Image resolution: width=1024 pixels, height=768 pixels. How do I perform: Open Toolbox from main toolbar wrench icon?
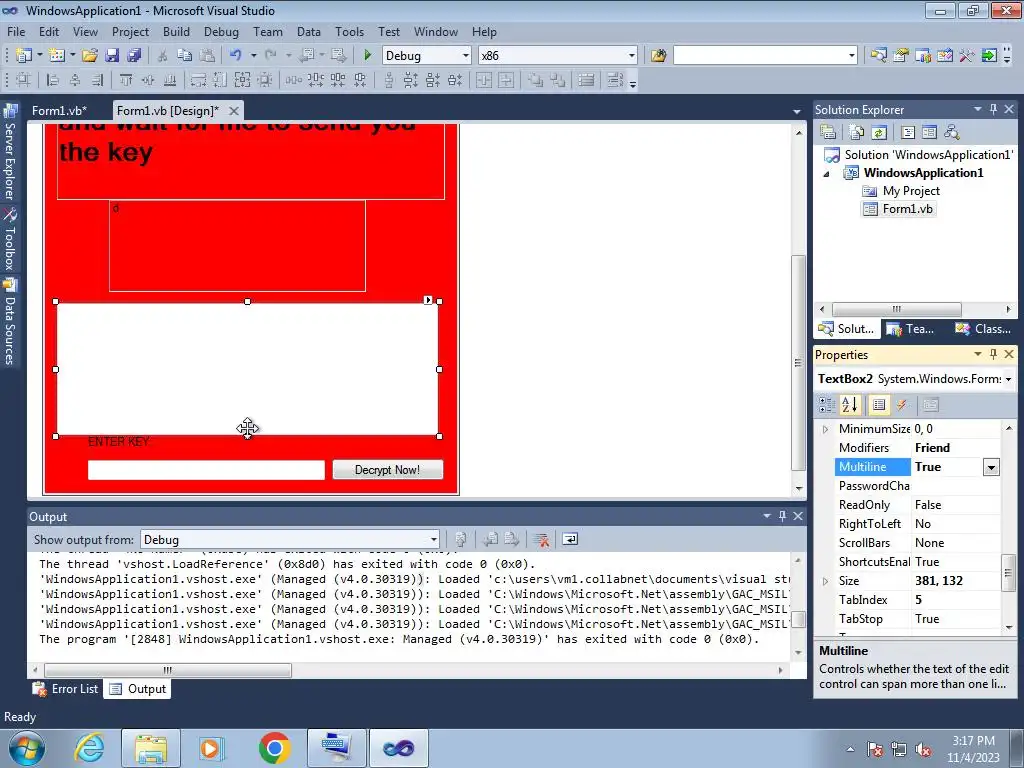pyautogui.click(x=967, y=56)
